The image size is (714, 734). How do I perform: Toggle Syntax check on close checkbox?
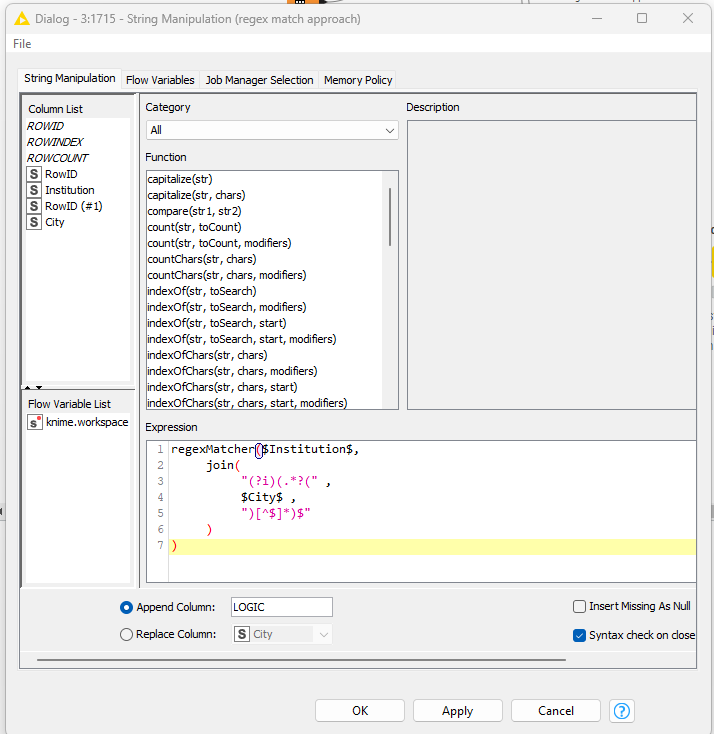point(579,635)
